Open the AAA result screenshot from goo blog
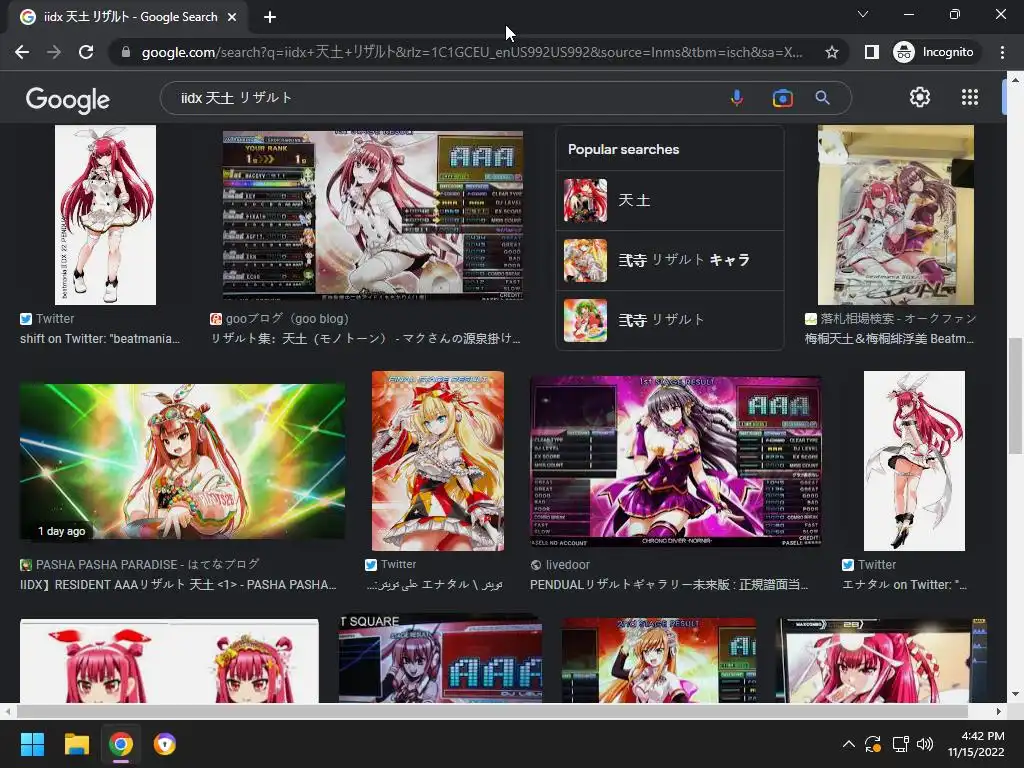The width and height of the screenshot is (1024, 768). [372, 215]
